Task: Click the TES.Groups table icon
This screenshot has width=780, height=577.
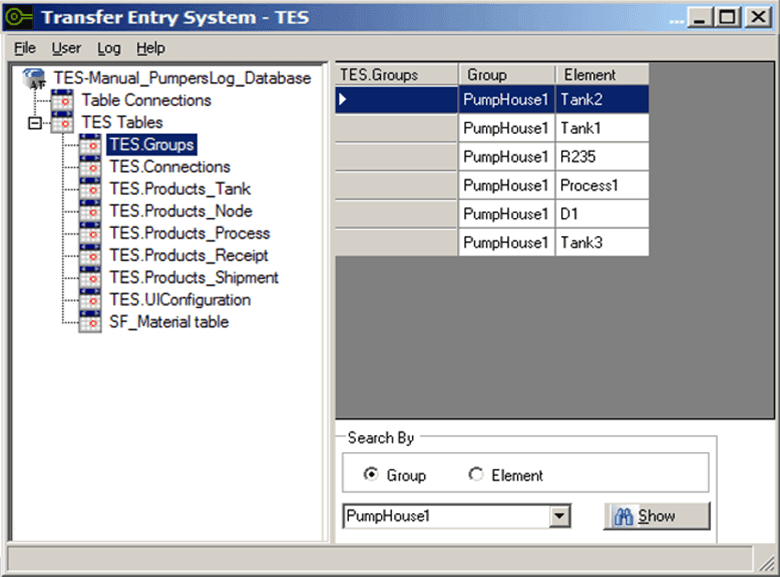Action: (x=90, y=145)
